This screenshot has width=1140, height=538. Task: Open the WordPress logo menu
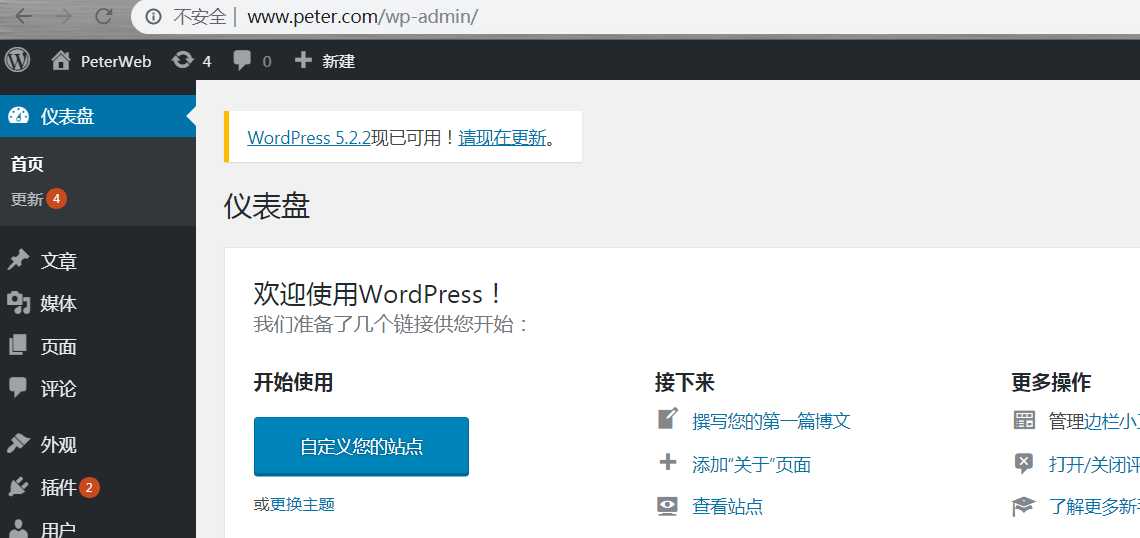17,60
